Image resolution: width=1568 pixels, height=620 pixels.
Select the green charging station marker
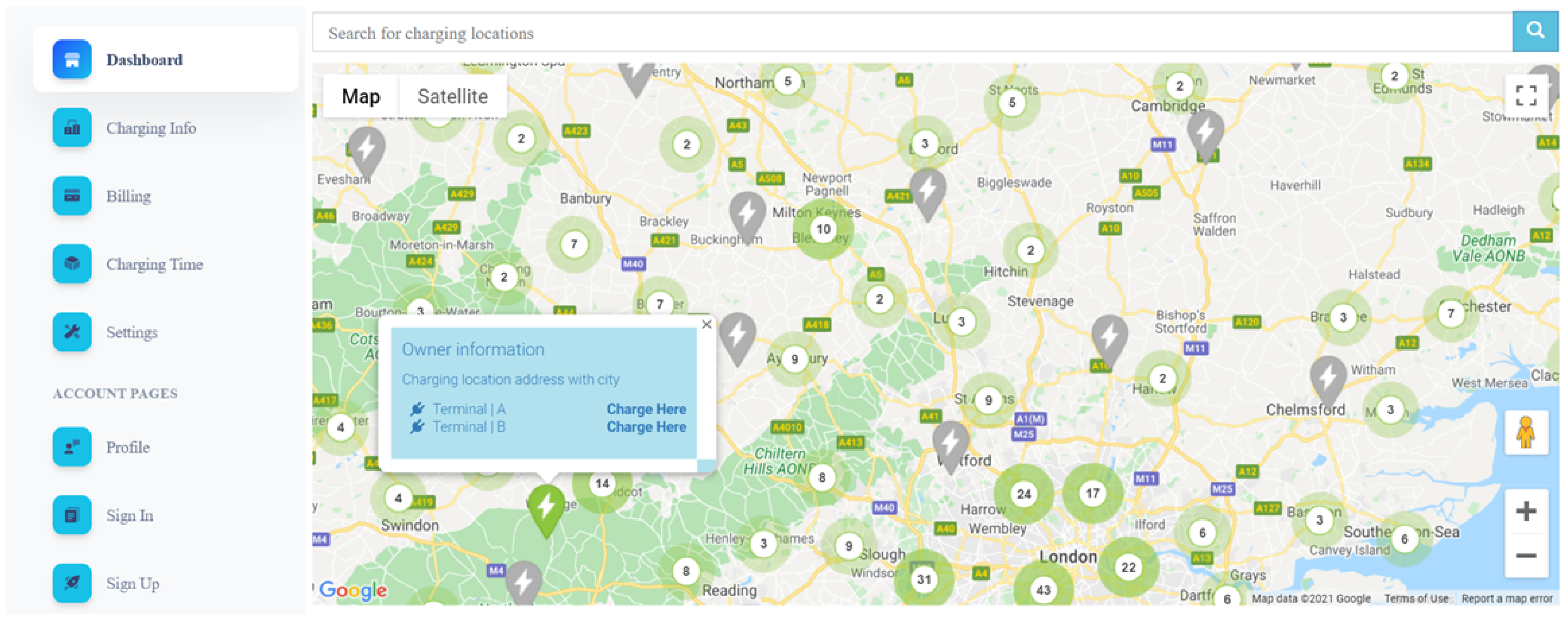545,507
